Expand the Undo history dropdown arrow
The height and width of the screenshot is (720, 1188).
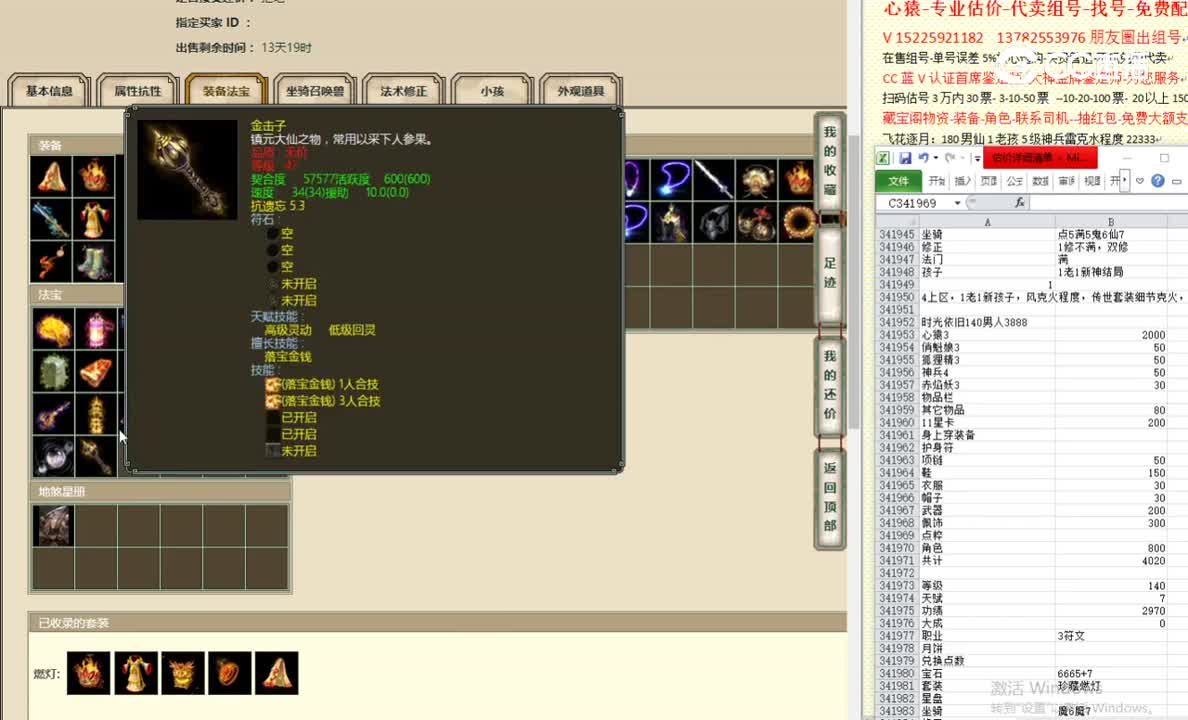point(935,157)
